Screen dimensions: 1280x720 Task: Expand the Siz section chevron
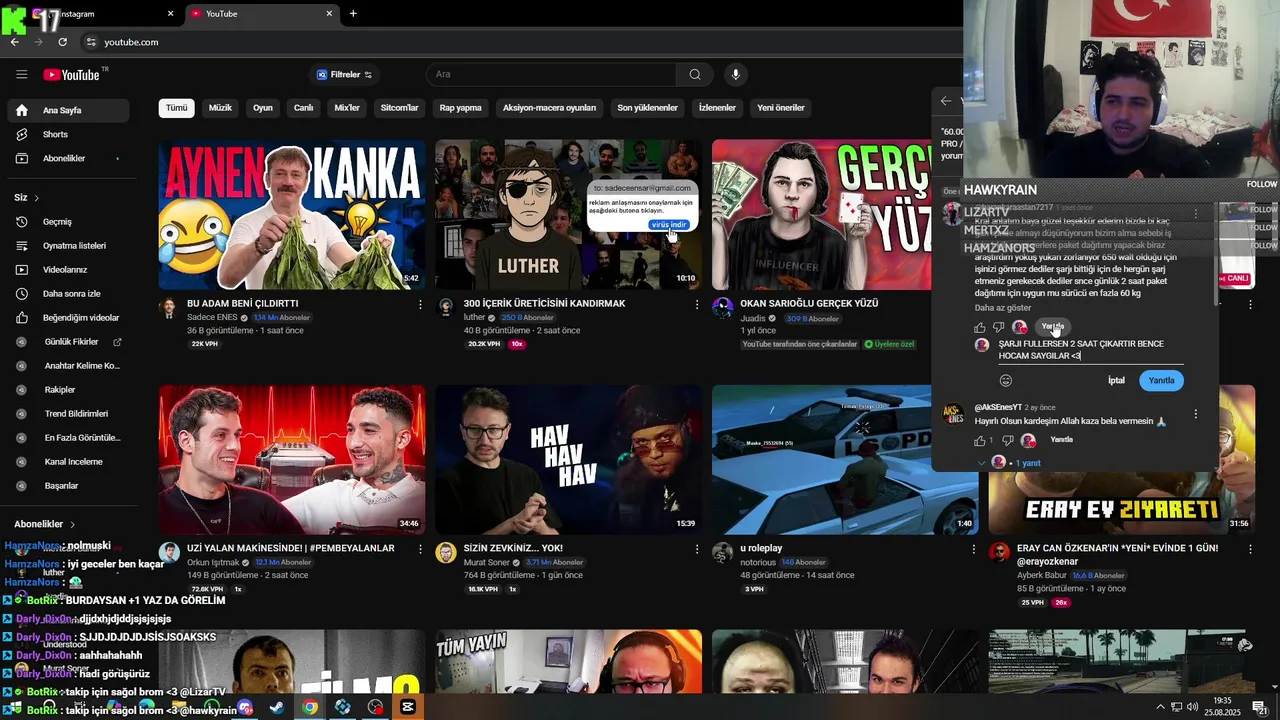pyautogui.click(x=37, y=198)
